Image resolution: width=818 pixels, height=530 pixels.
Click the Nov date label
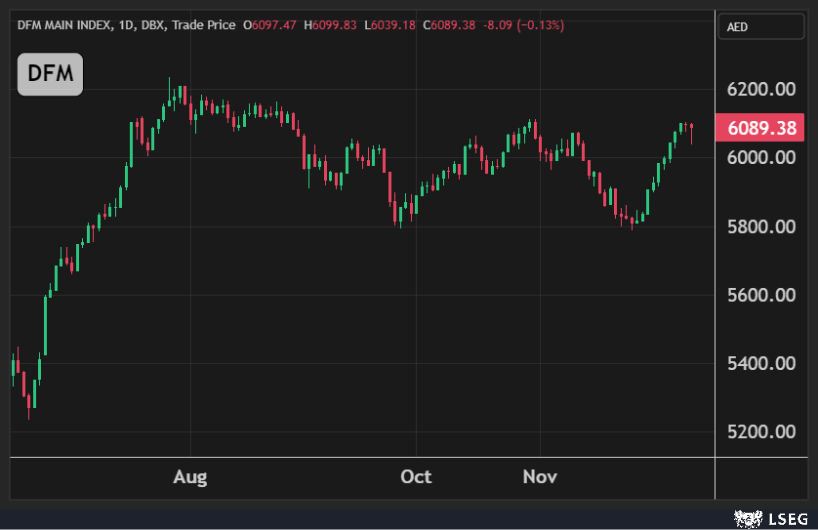[x=540, y=476]
